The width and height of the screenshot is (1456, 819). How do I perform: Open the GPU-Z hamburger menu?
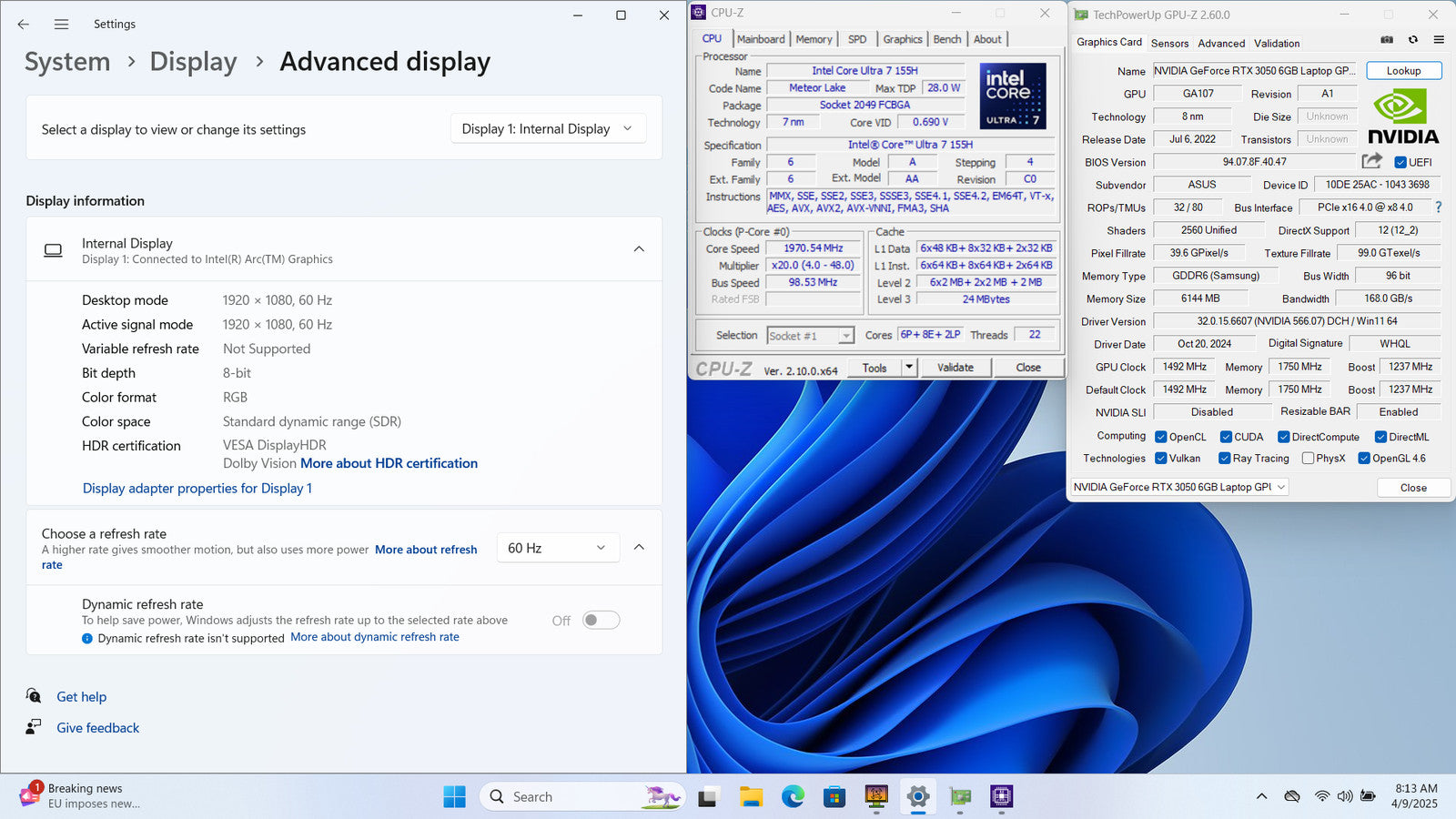(1439, 40)
